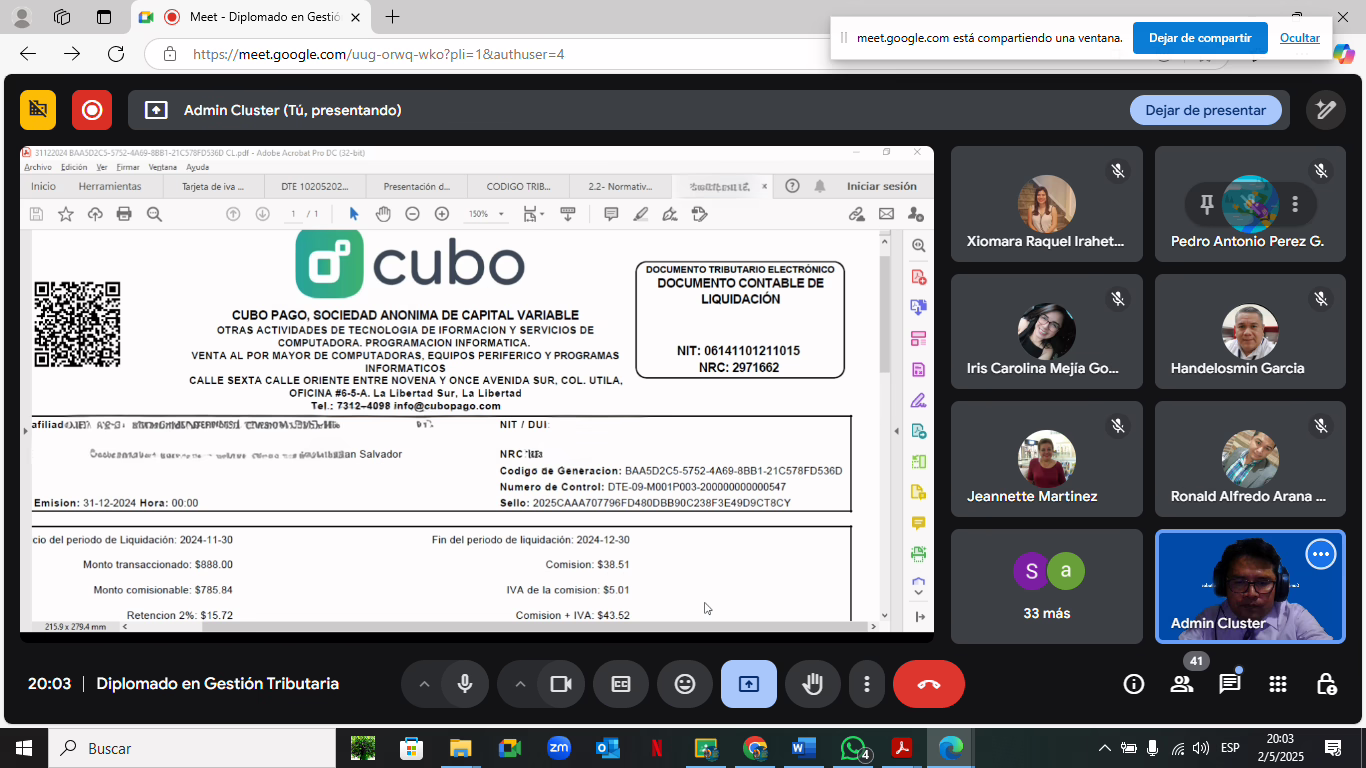Open more options three-dot menu
Viewport: 1366px width, 768px height.
coord(866,684)
